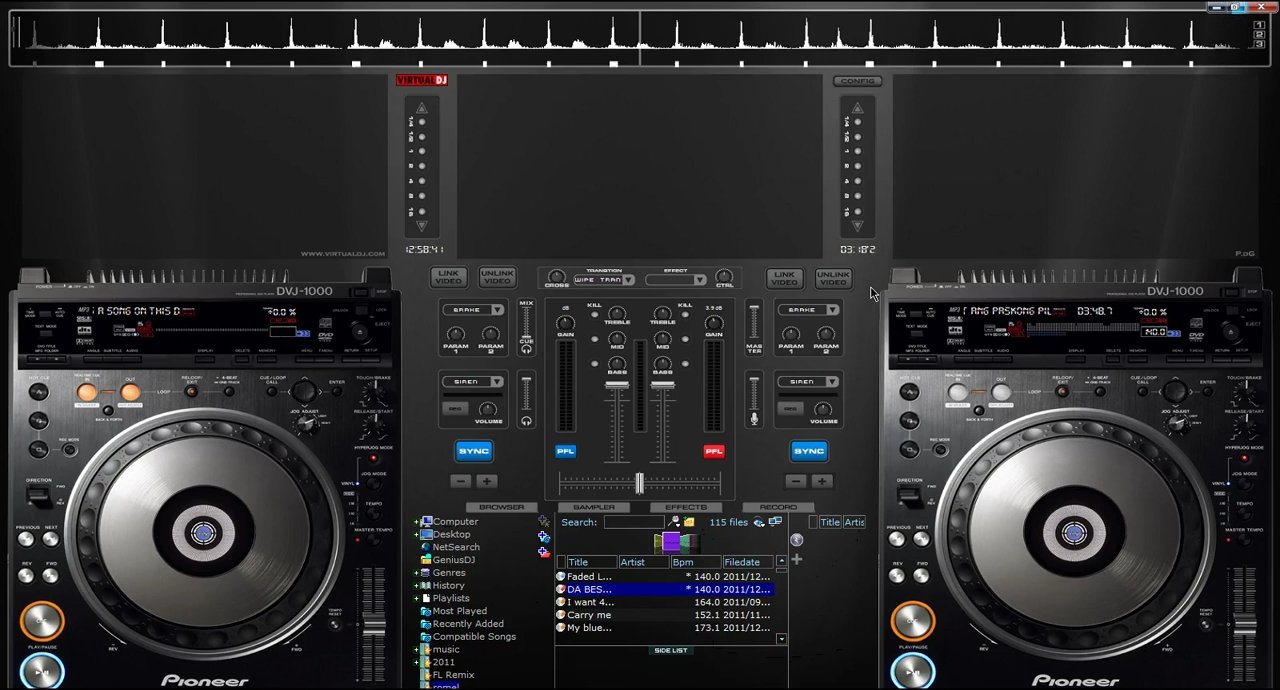Viewport: 1280px width, 690px height.
Task: Click the right deck Cue button
Action: click(912, 620)
